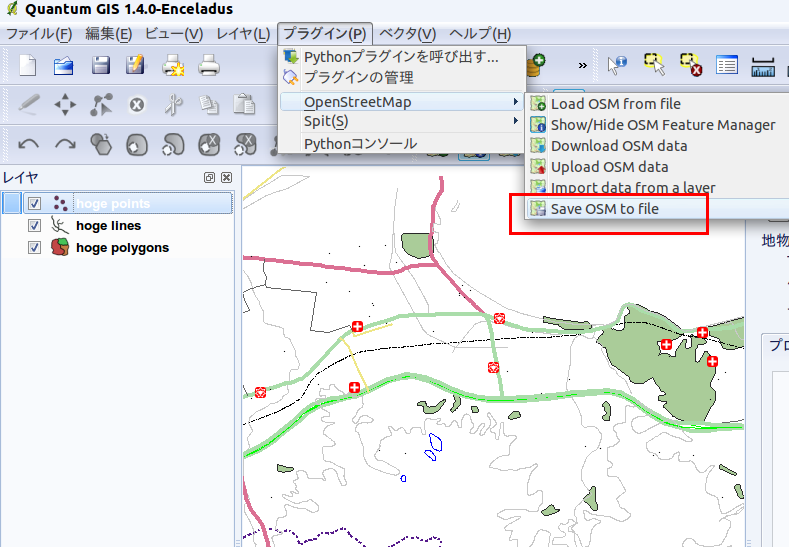Toggle visibility of hoge lines layer
This screenshot has height=547, width=789.
[34, 225]
